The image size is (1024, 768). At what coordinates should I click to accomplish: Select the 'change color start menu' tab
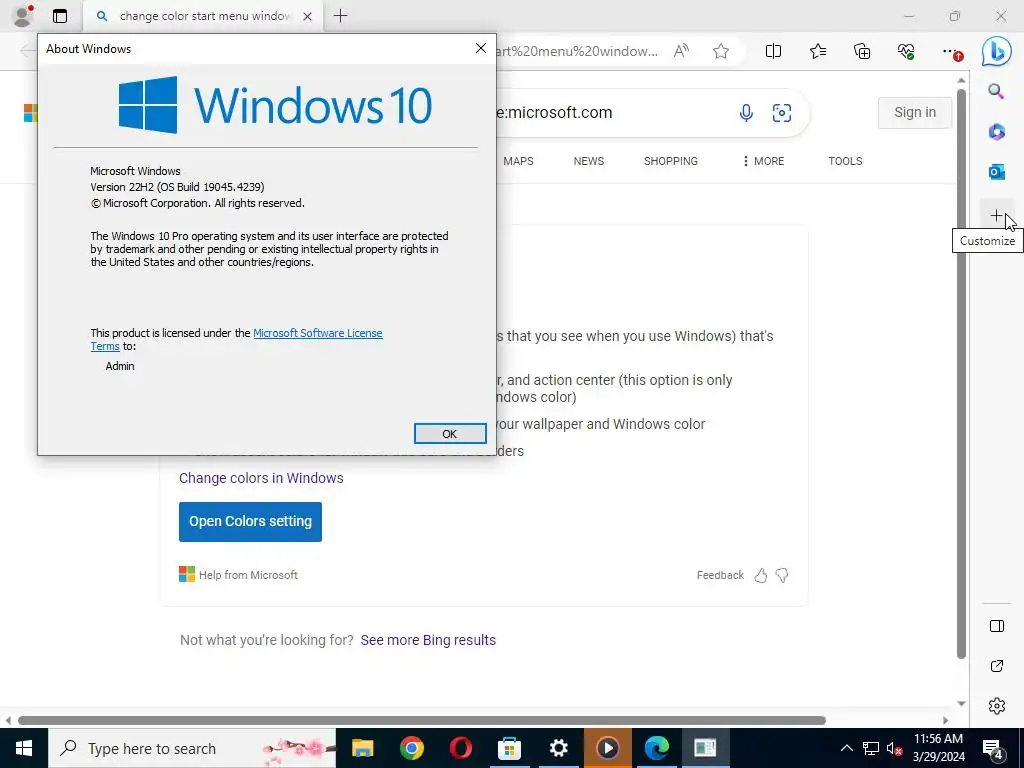pyautogui.click(x=204, y=16)
